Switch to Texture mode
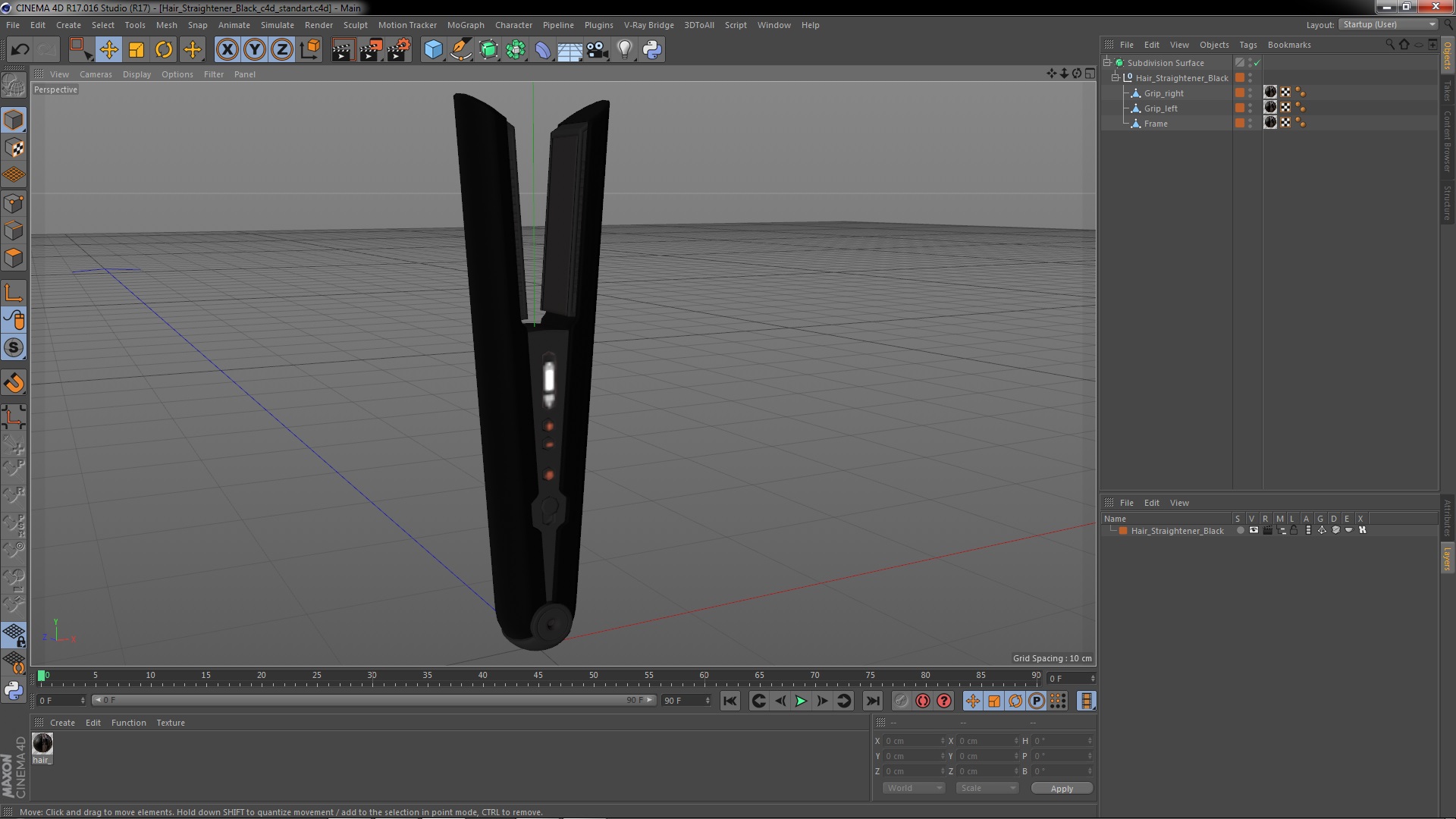The height and width of the screenshot is (819, 1456). [x=14, y=148]
